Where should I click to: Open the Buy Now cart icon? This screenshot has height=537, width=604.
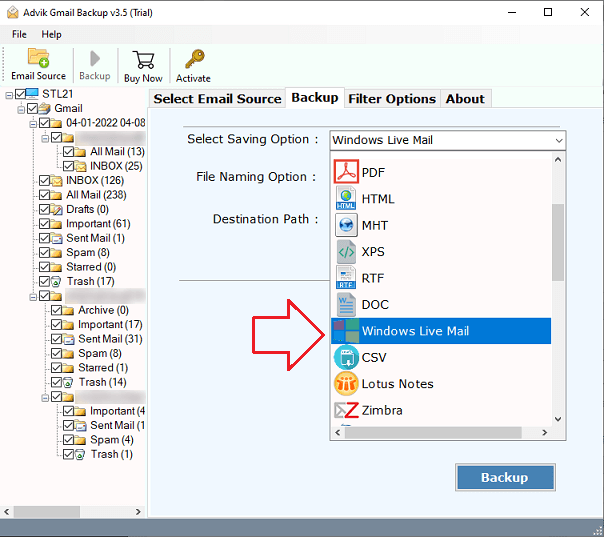143,60
